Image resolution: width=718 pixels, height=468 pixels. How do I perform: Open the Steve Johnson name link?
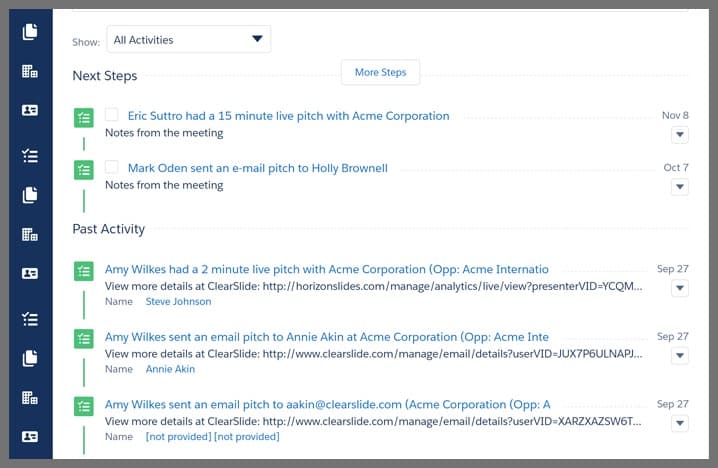point(178,301)
